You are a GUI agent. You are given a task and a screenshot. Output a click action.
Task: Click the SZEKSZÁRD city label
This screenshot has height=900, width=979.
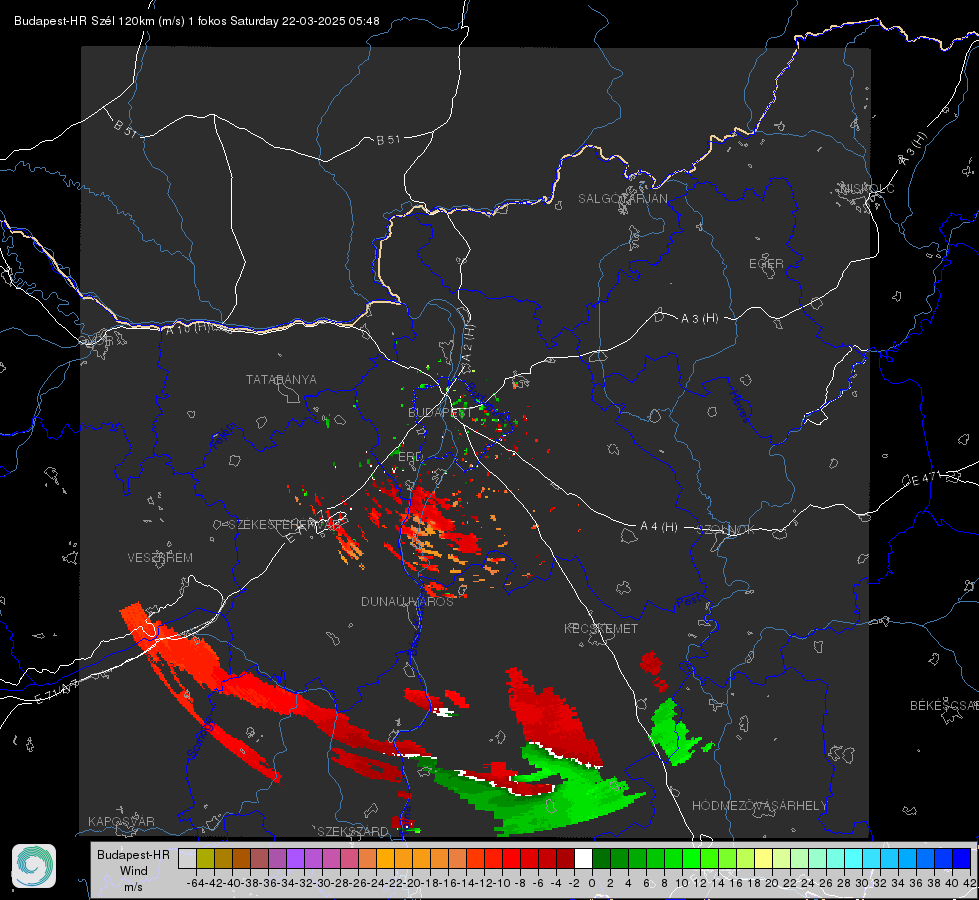[x=353, y=831]
